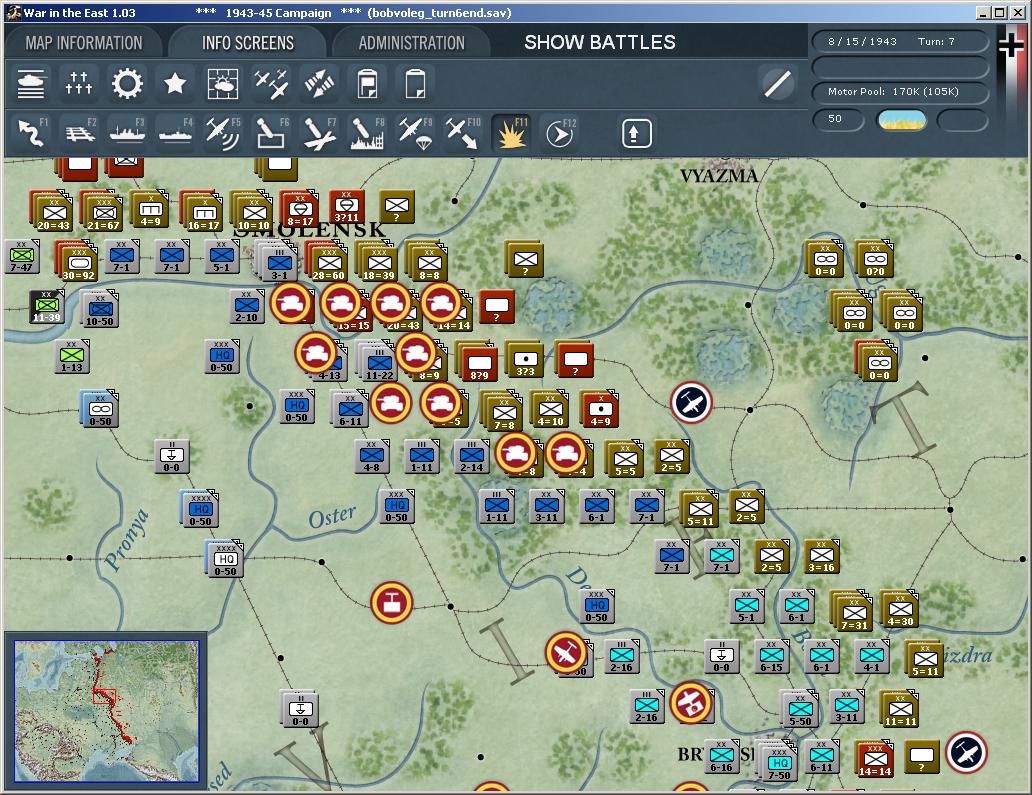Open the blank report document icon
The image size is (1032, 795).
[x=415, y=84]
